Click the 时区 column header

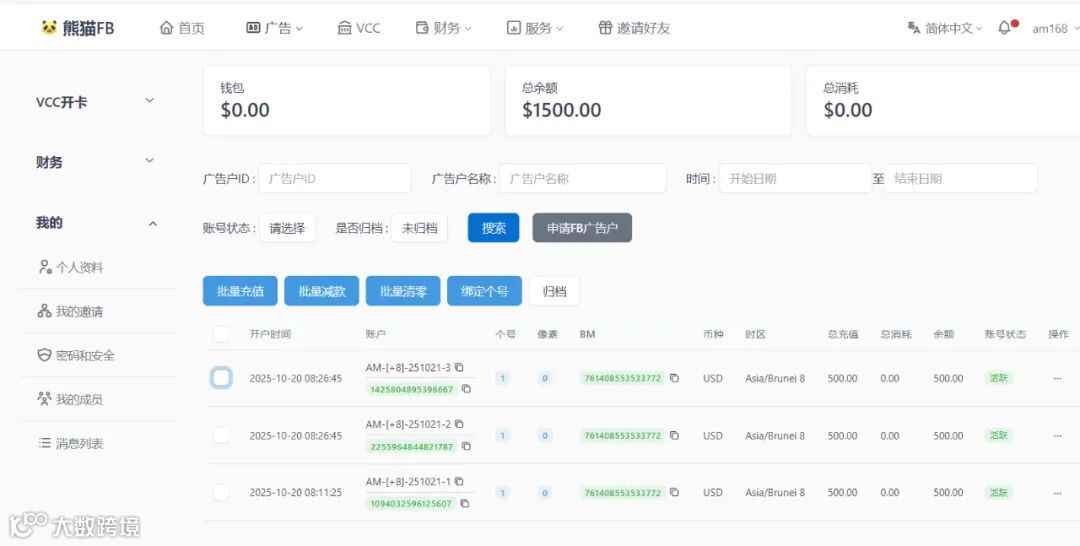755,335
